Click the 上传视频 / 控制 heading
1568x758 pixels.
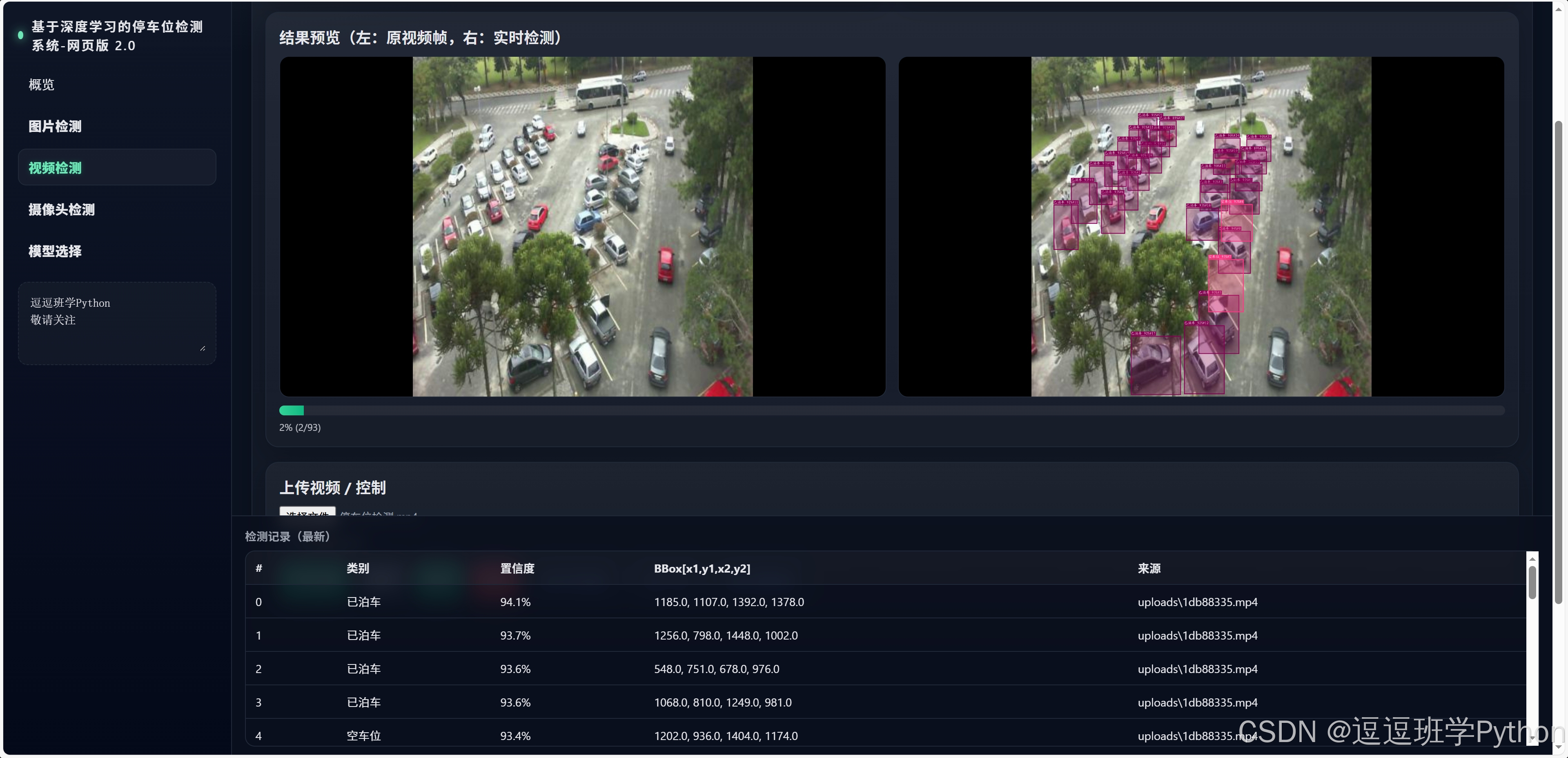(332, 488)
